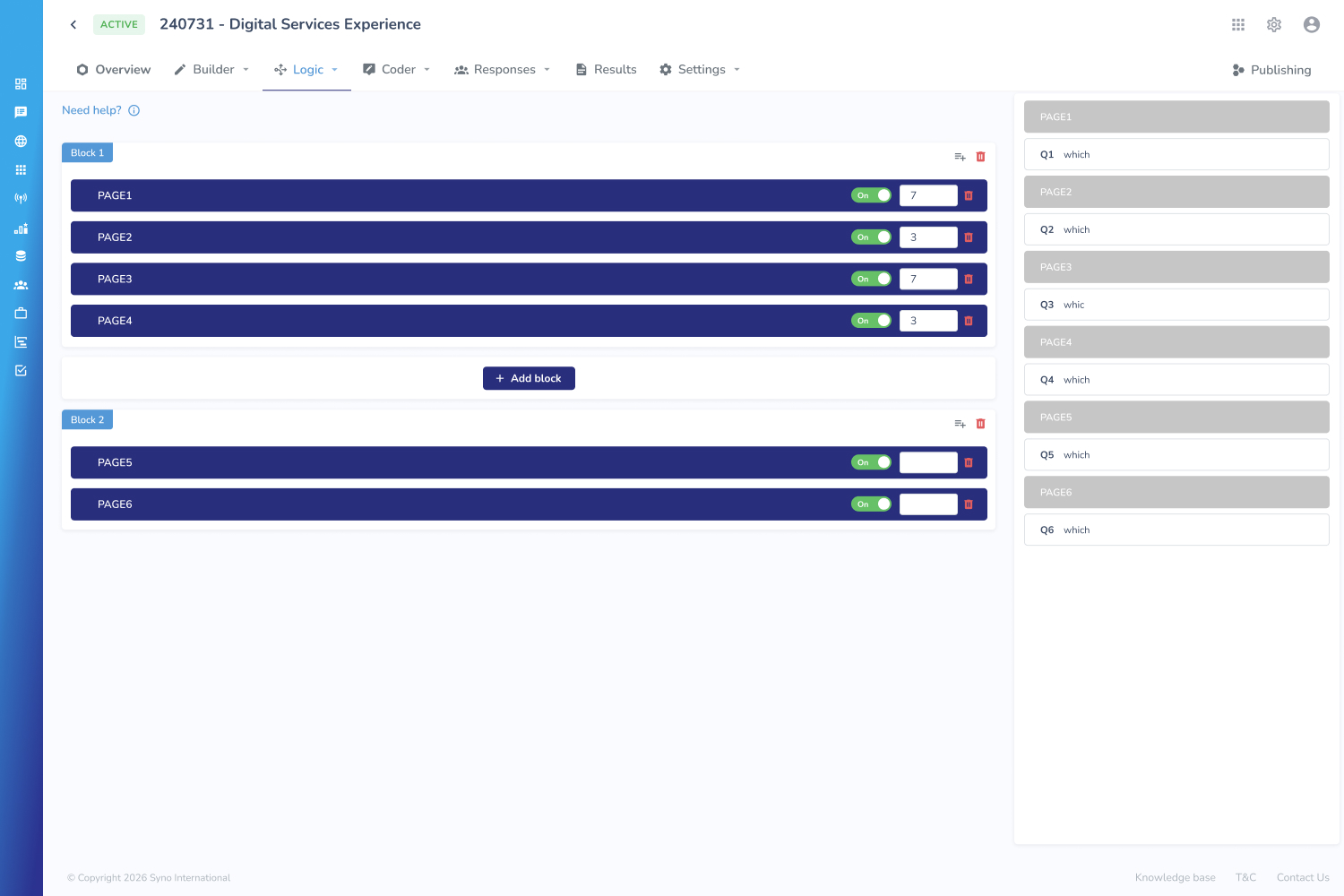Screen dimensions: 1344x896
Task: Delete PAGE6 row using trash icon
Action: [x=969, y=504]
